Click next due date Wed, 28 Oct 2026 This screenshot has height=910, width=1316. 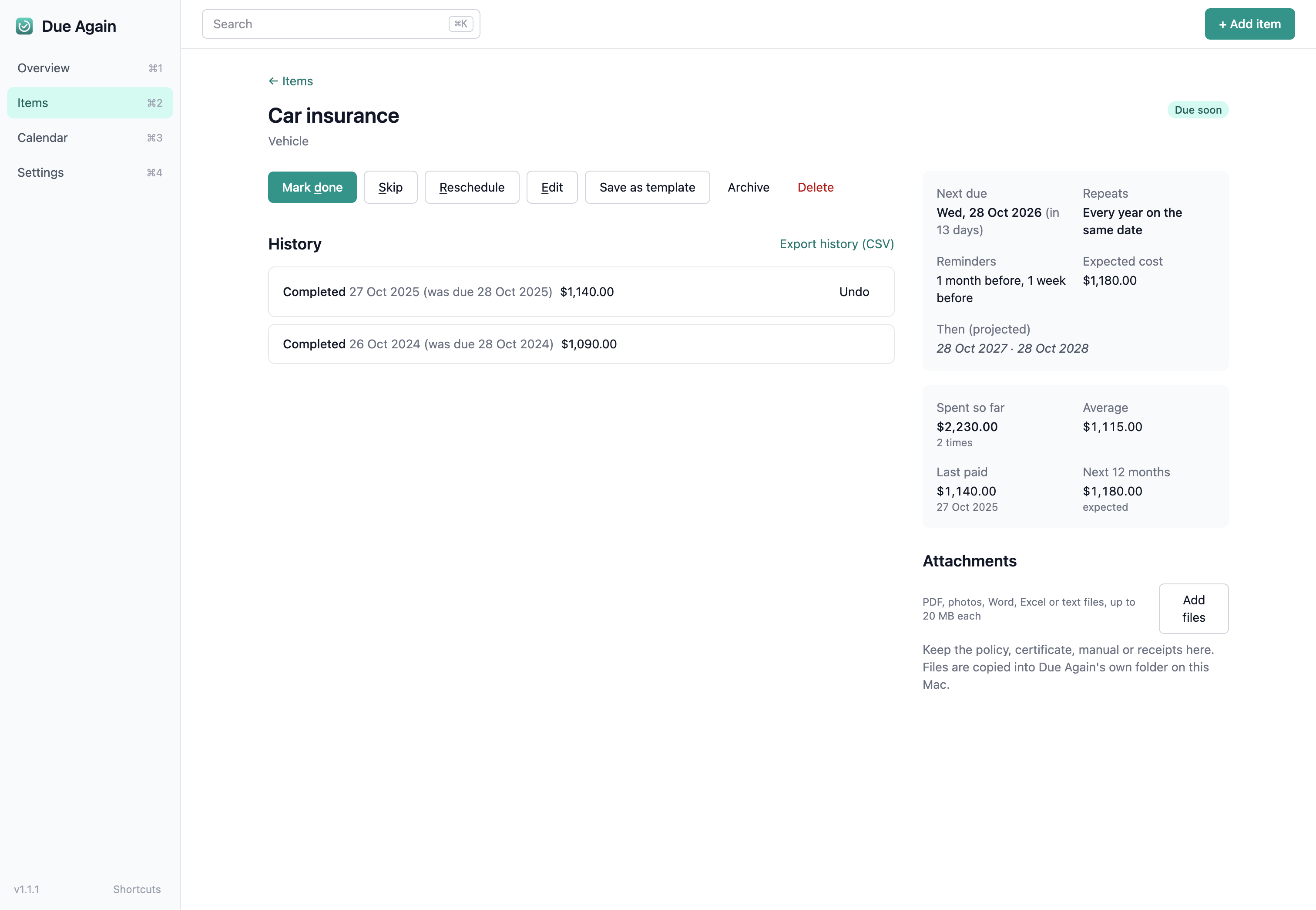989,212
